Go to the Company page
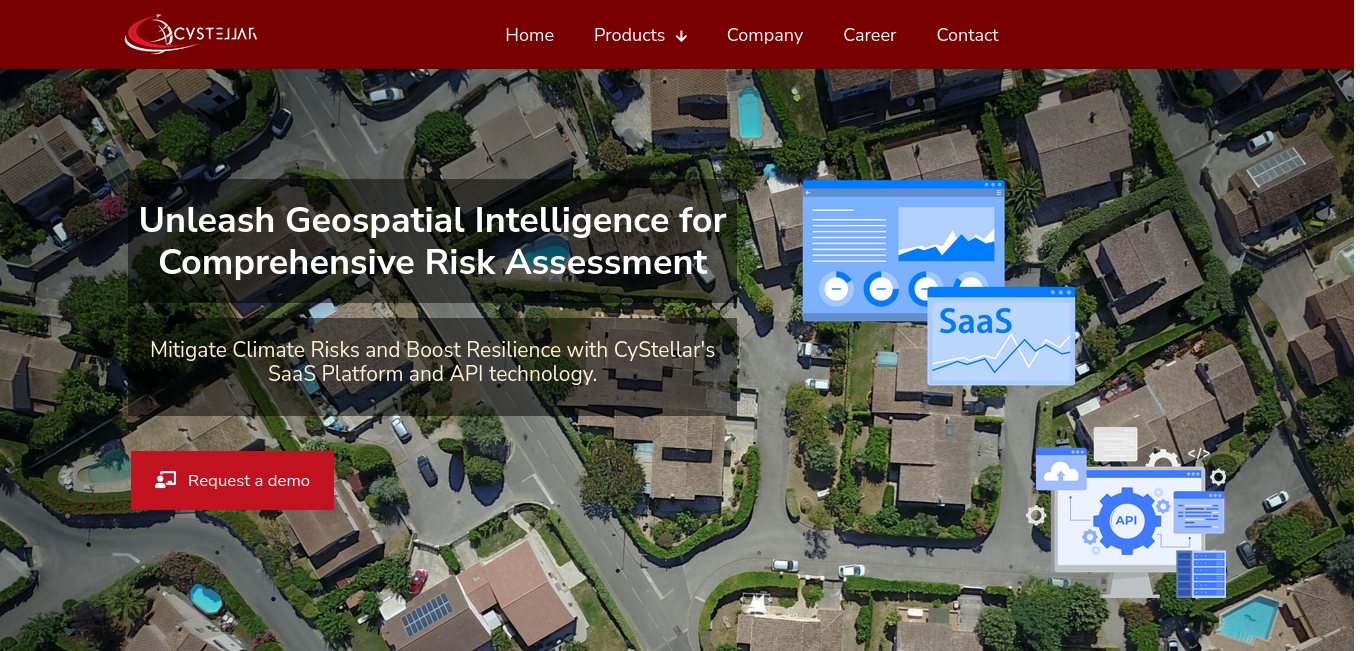Image resolution: width=1366 pixels, height=651 pixels. 765,35
